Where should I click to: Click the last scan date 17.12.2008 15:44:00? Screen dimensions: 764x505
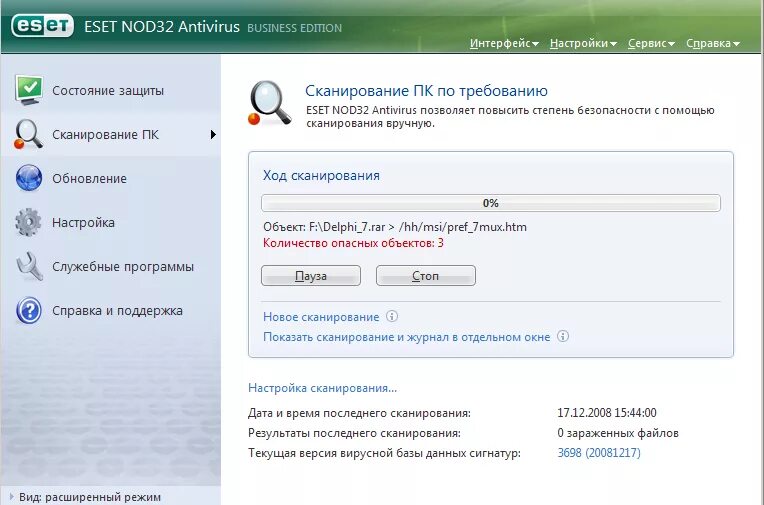[x=607, y=413]
